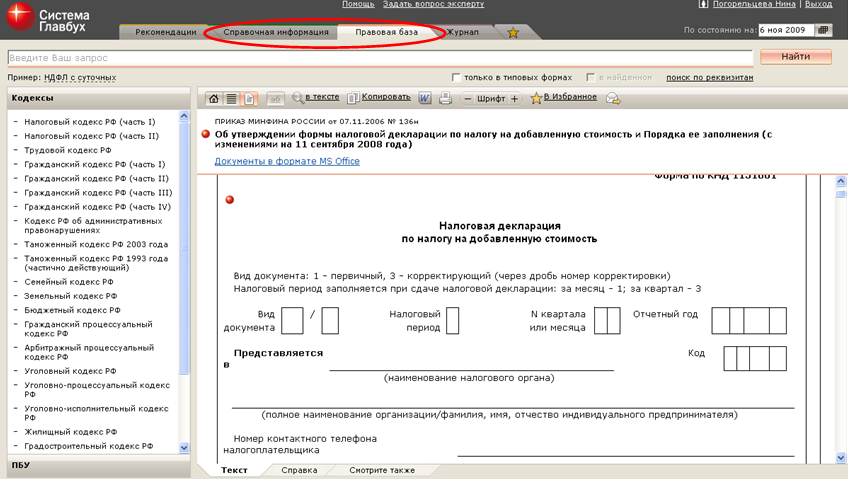Click the red bullet beside the document title
Viewport: 848px width, 479px height.
pos(206,134)
